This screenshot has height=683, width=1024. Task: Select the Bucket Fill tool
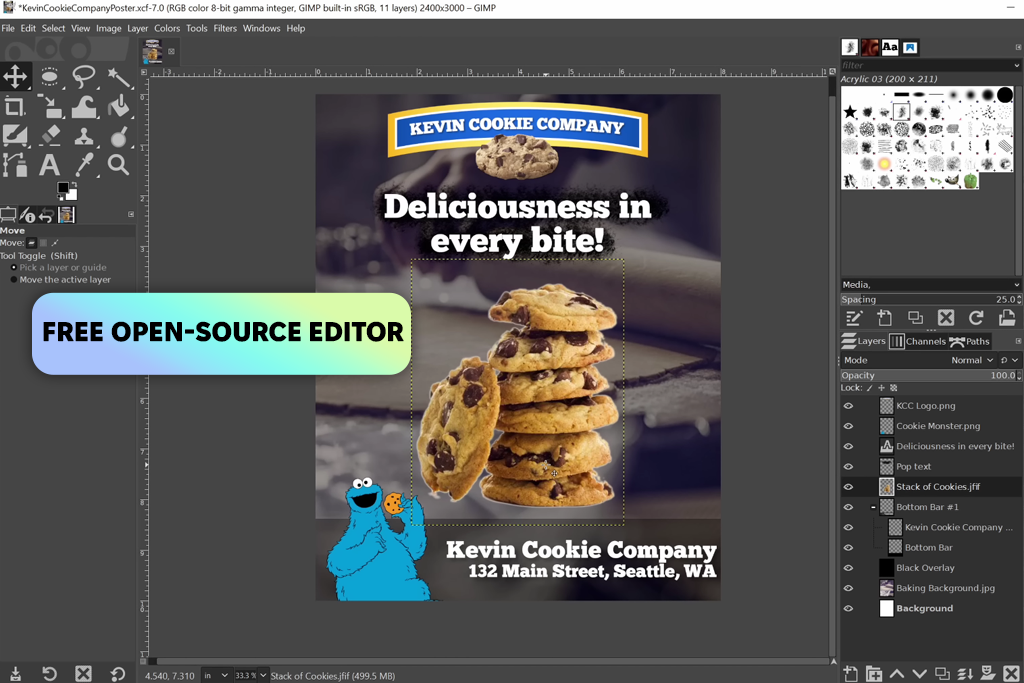tap(118, 106)
